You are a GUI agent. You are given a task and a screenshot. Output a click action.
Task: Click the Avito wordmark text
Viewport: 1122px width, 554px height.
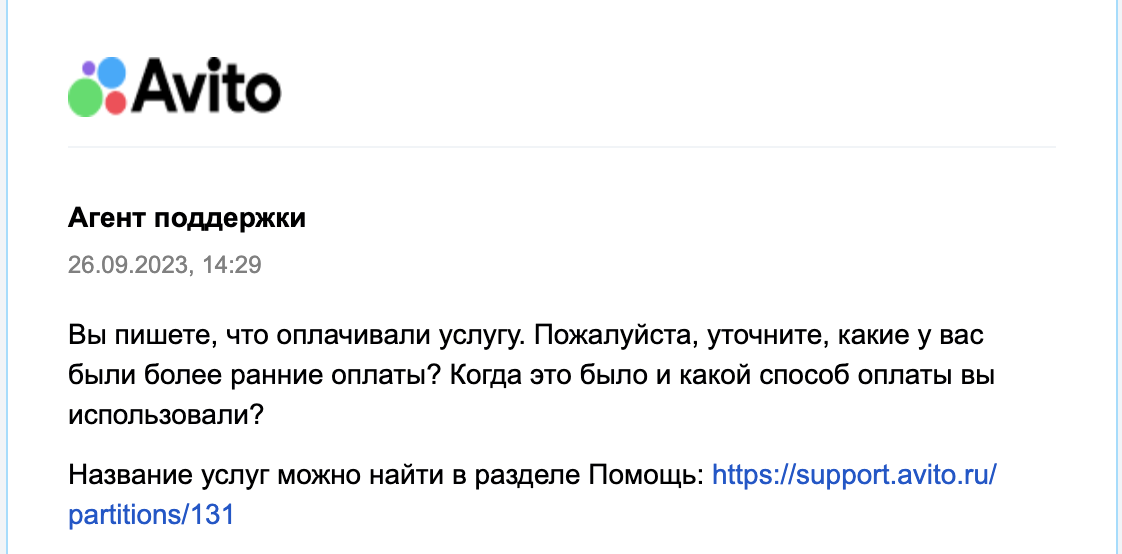click(206, 87)
